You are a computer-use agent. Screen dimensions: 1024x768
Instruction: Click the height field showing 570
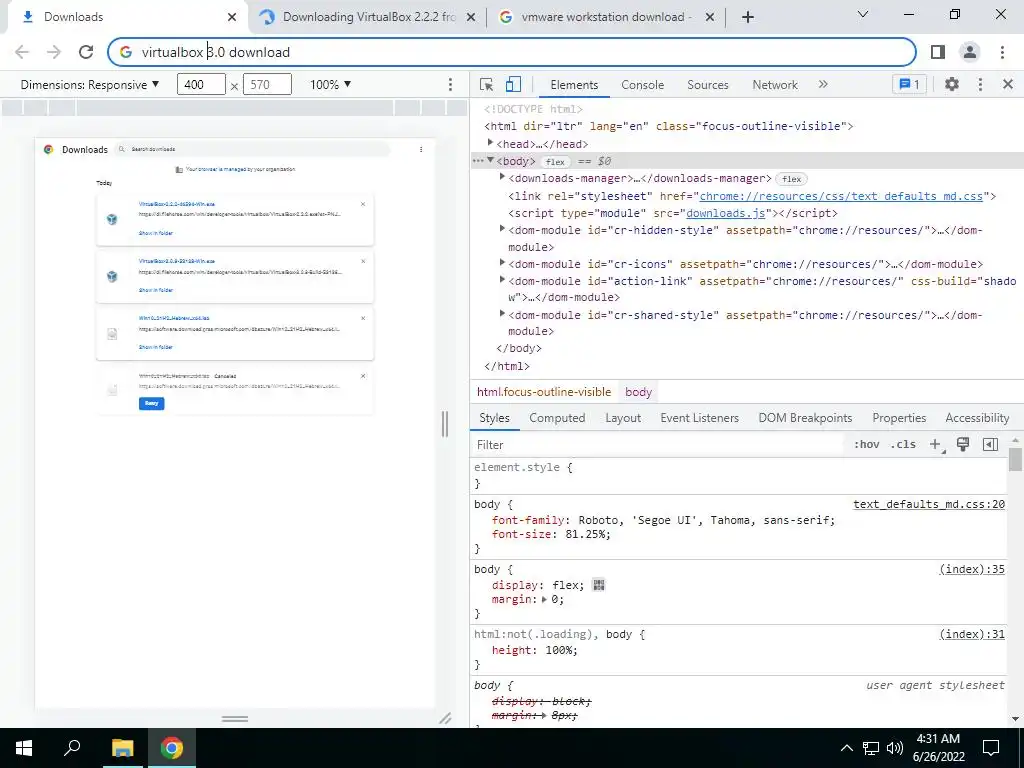click(267, 84)
